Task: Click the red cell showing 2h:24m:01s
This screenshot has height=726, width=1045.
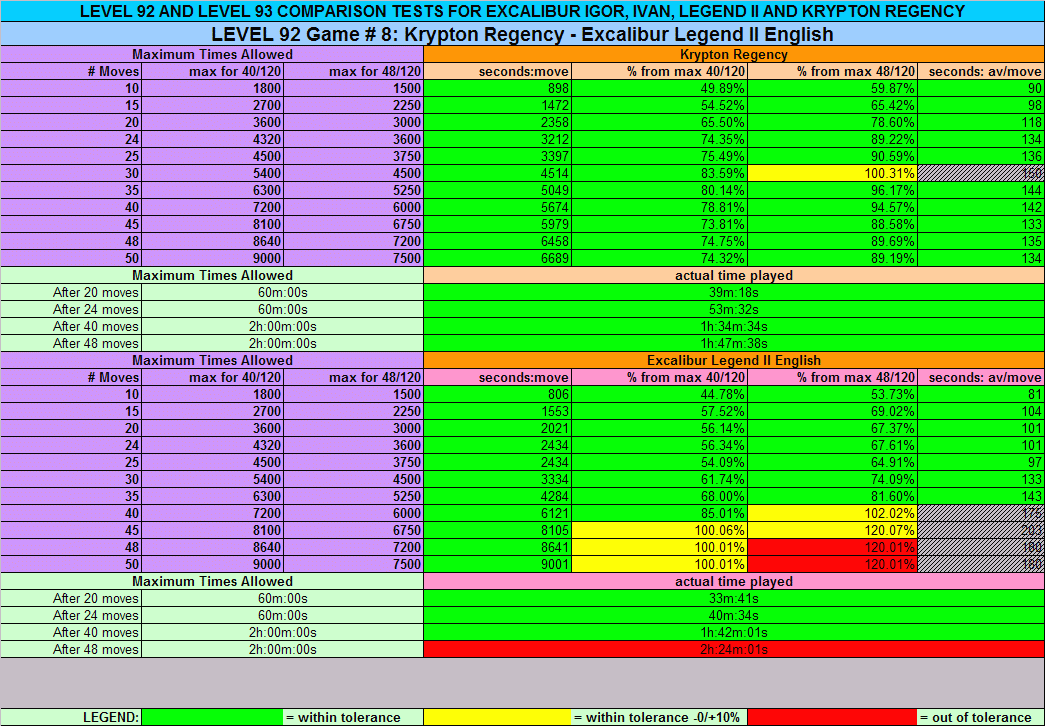Action: tap(734, 649)
